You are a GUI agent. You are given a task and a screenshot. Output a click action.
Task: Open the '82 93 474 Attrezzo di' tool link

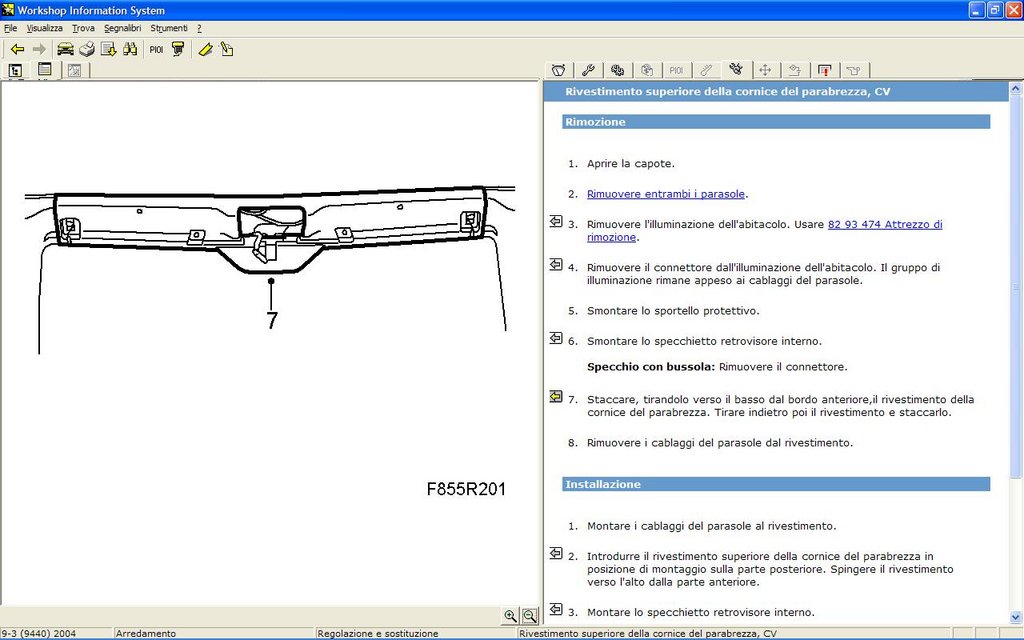click(884, 225)
